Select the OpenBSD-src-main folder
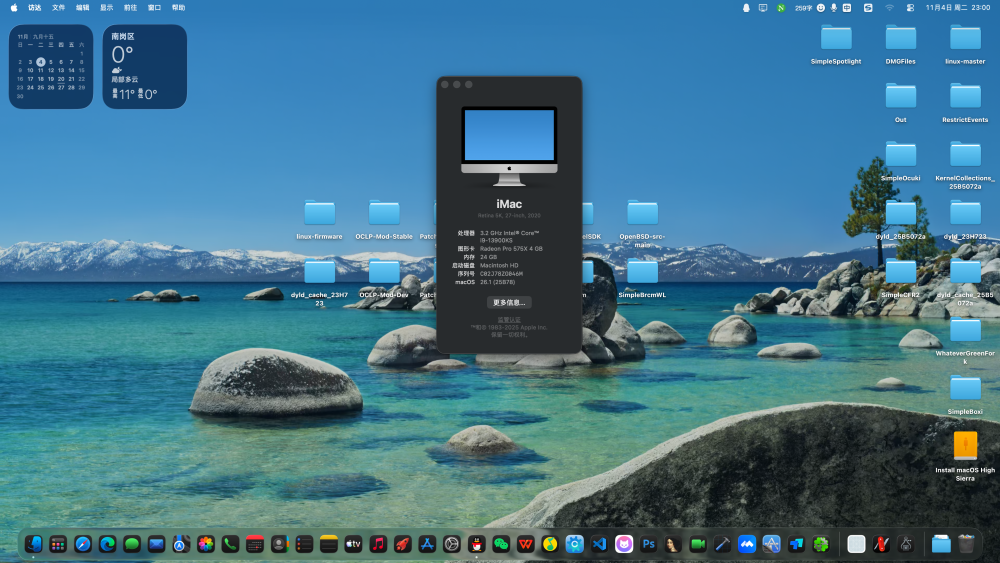1000x563 pixels. [642, 223]
